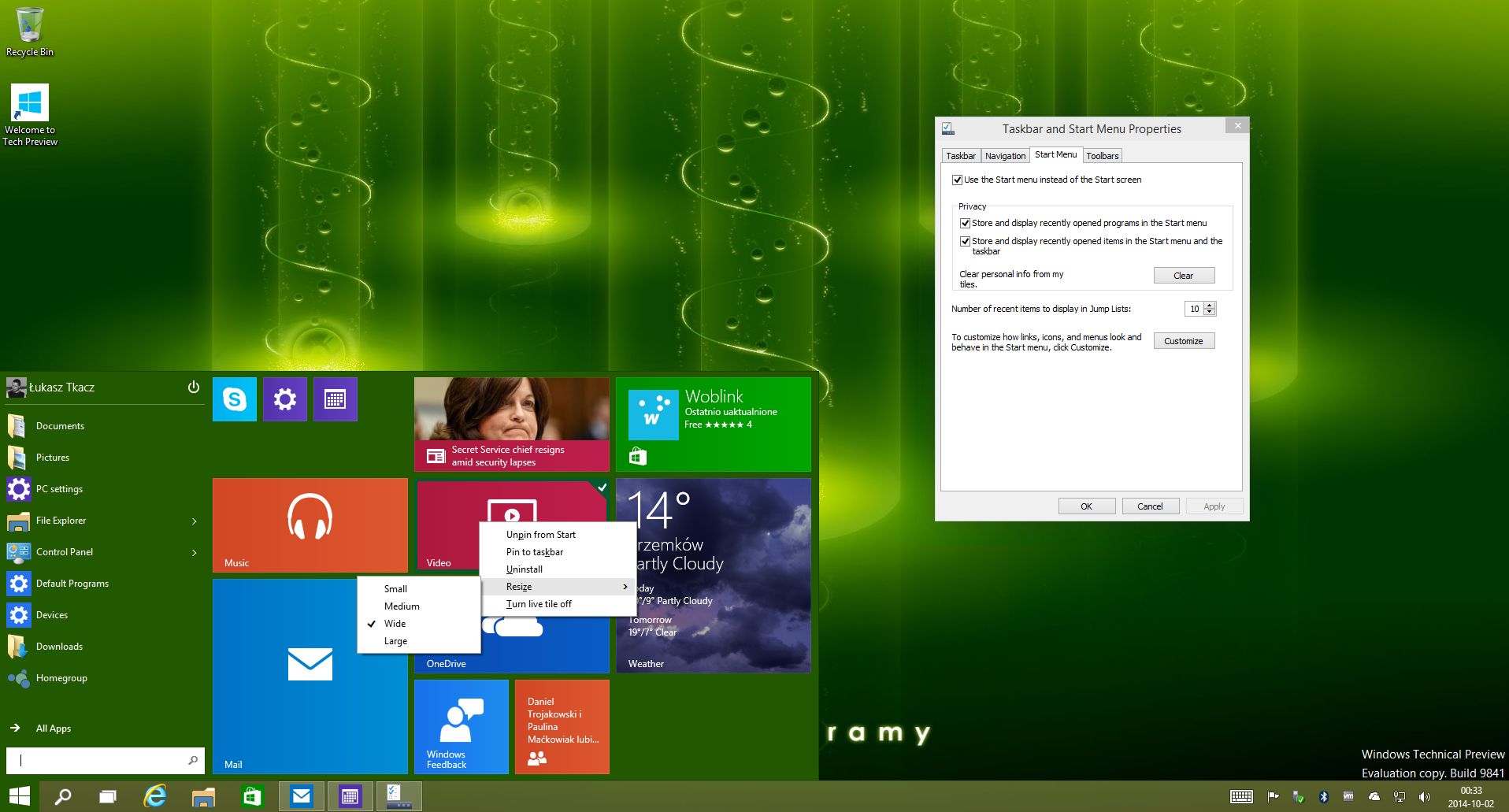Toggle storing recently opened programs checkbox
This screenshot has width=1509, height=812.
[x=965, y=224]
